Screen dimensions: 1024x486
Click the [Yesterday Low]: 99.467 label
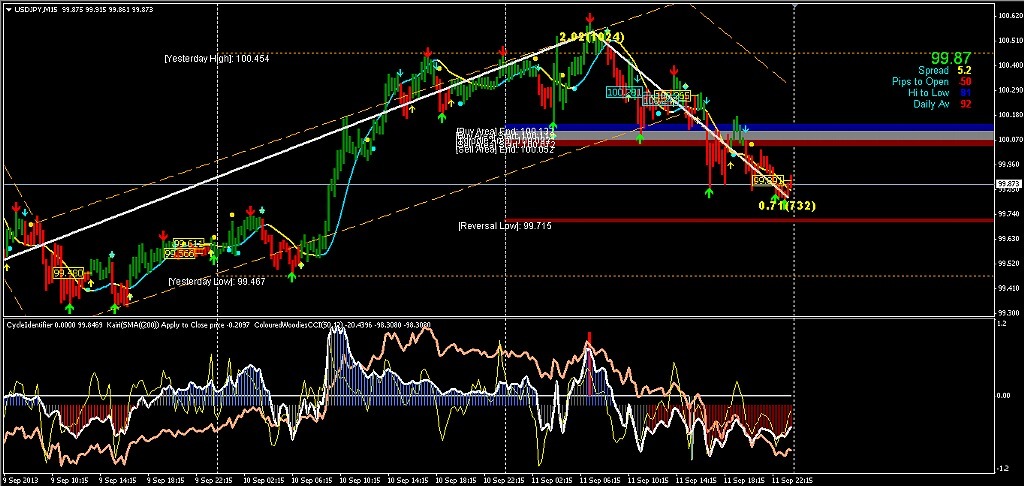click(217, 282)
